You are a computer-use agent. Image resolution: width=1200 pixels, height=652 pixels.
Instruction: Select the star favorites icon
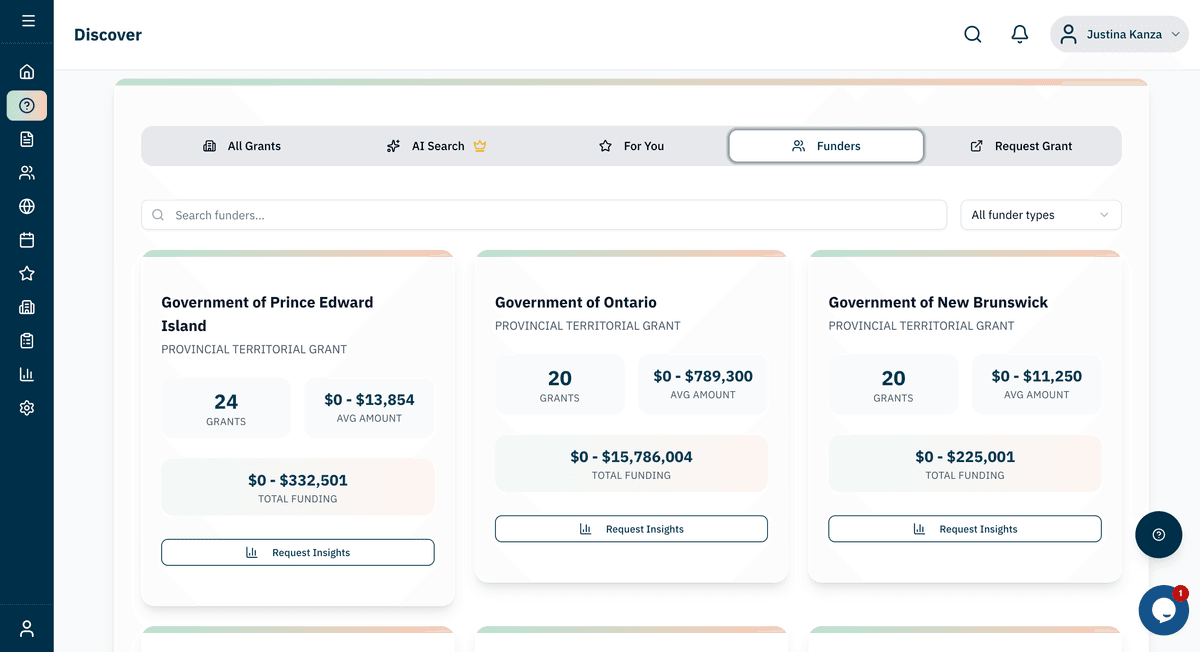tap(26, 273)
